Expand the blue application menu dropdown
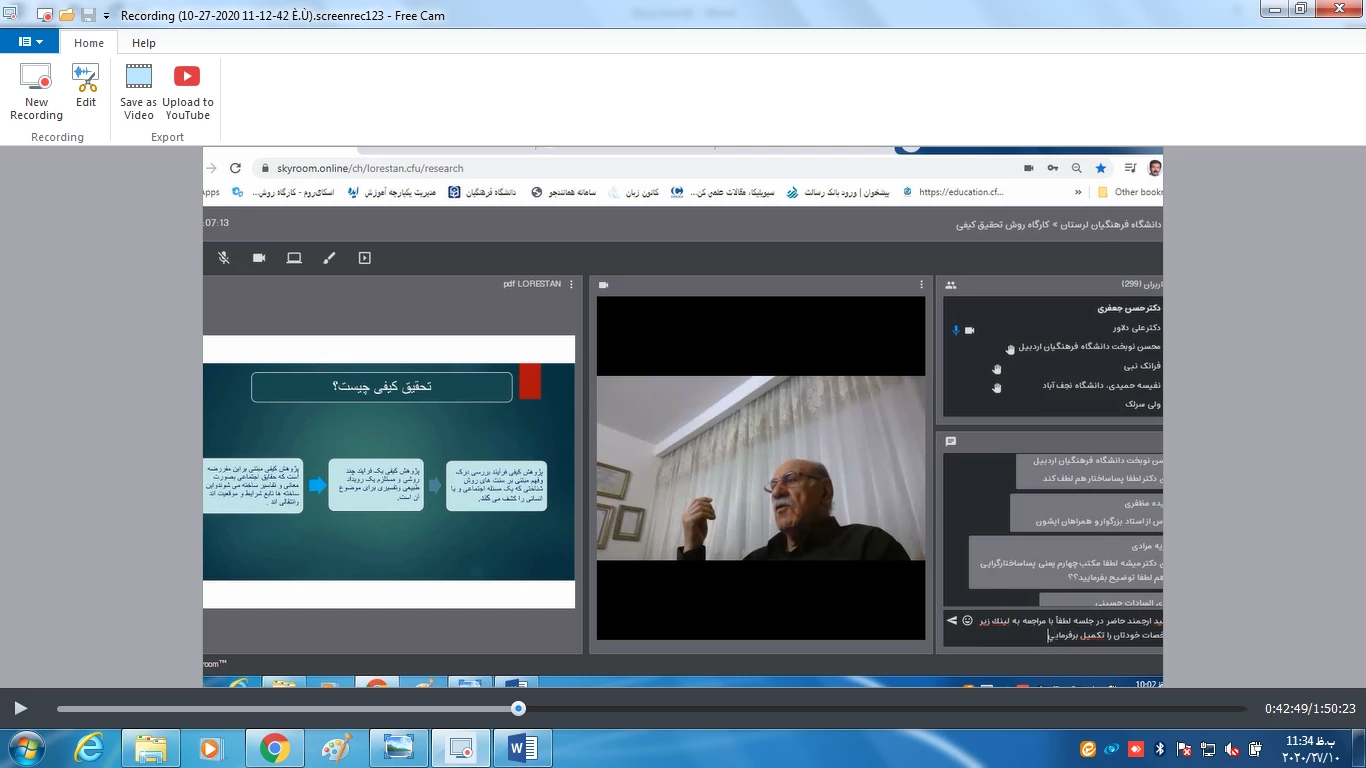The height and width of the screenshot is (768, 1366). pyautogui.click(x=30, y=42)
